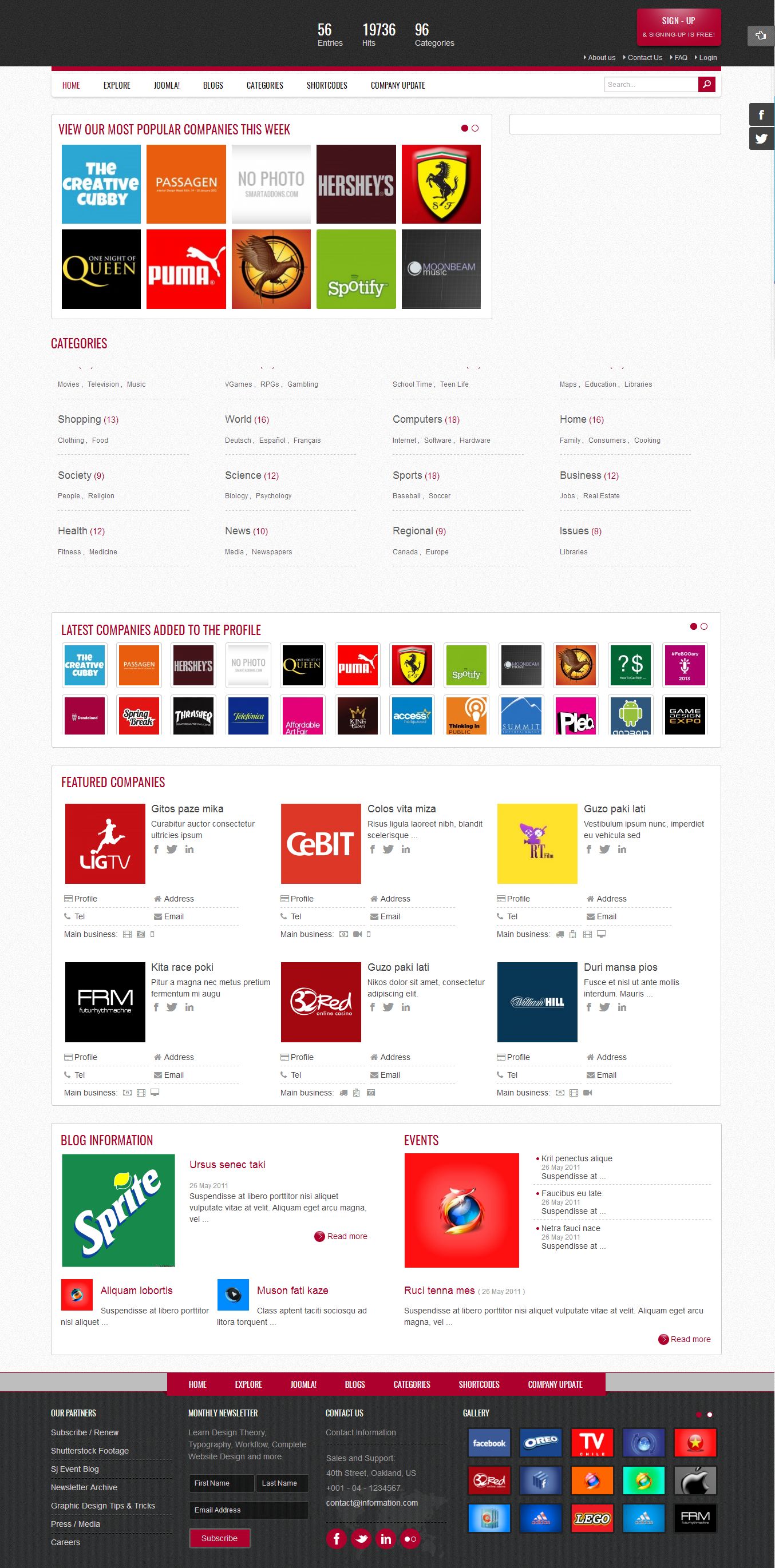Go to HOME in the footer menu
This screenshot has width=775, height=1568.
coord(197,1384)
